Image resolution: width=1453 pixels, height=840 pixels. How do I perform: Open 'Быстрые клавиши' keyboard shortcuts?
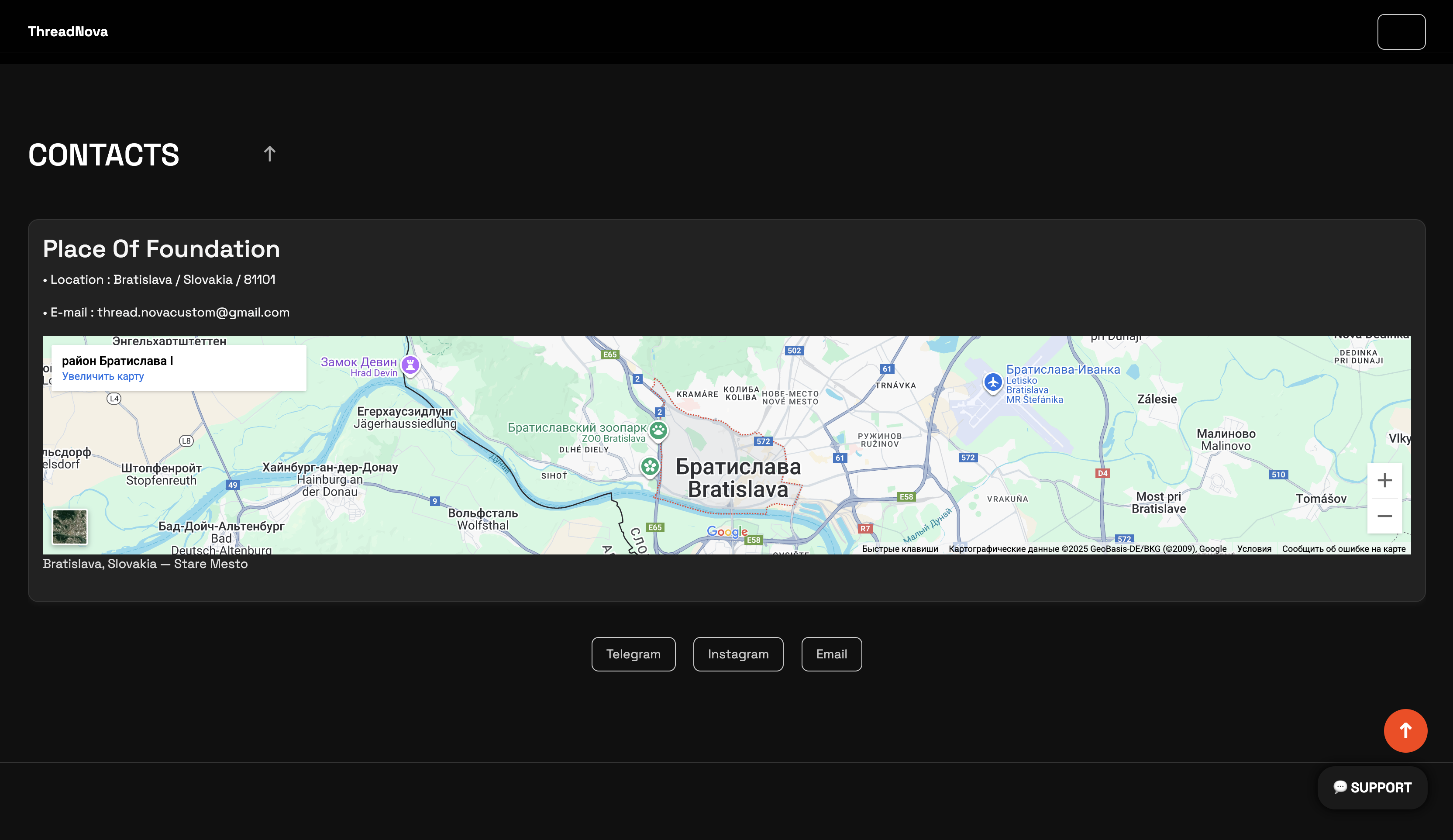coord(899,549)
